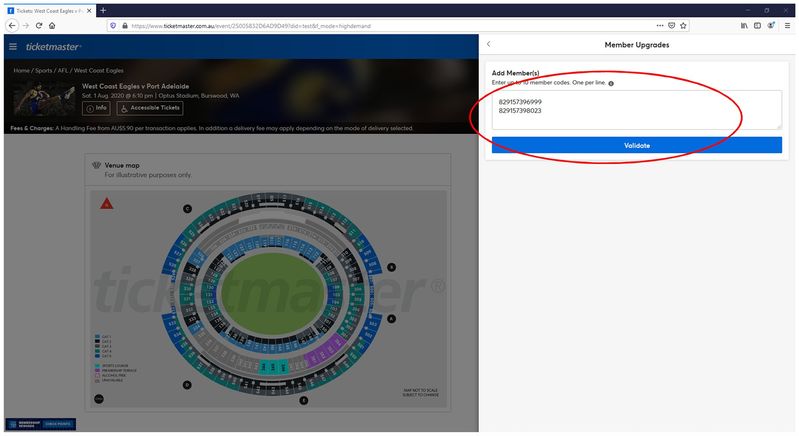Go back from Member Upgrades panel
This screenshot has height=436, width=799.
click(489, 44)
